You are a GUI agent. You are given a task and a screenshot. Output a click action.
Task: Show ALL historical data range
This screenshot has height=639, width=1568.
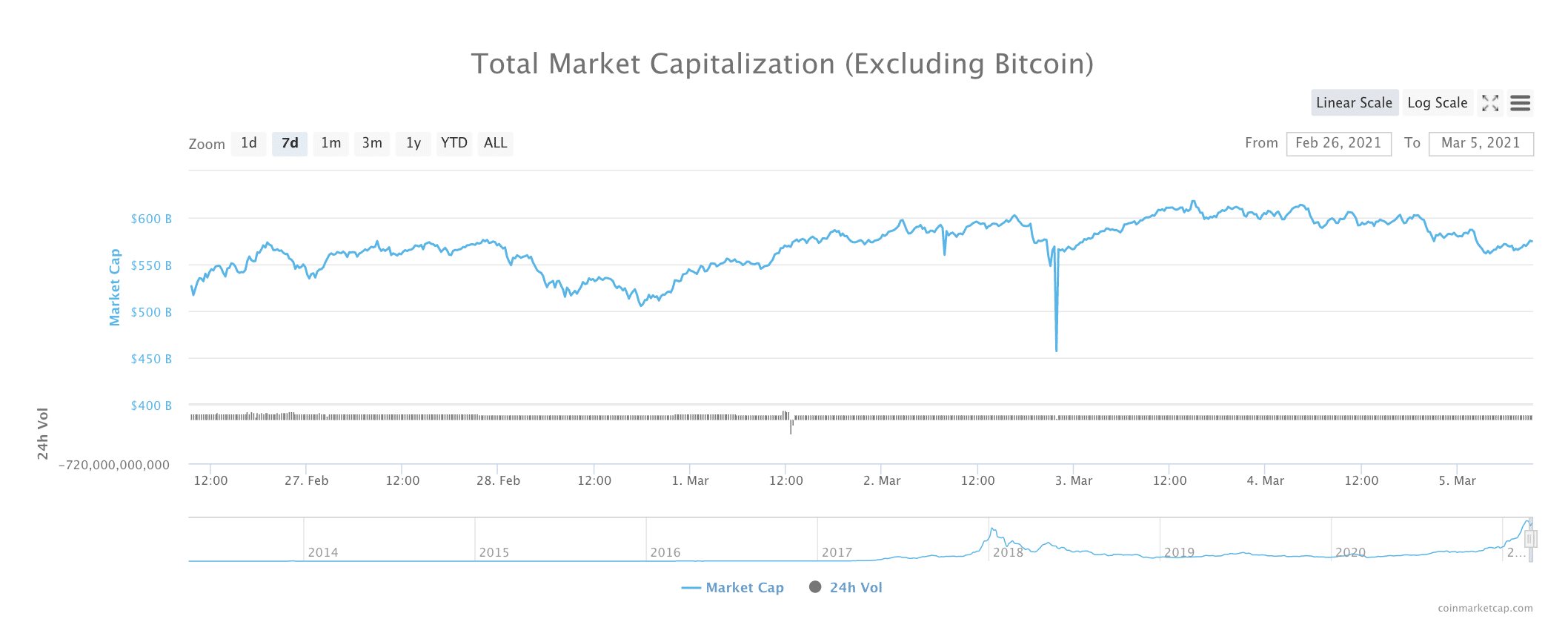[495, 143]
